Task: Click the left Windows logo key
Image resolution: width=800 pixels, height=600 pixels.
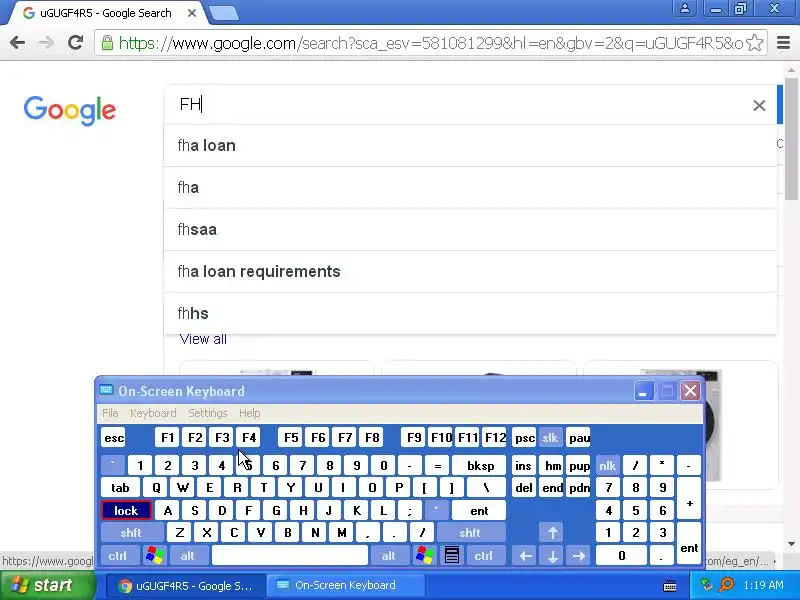Action: (155, 555)
